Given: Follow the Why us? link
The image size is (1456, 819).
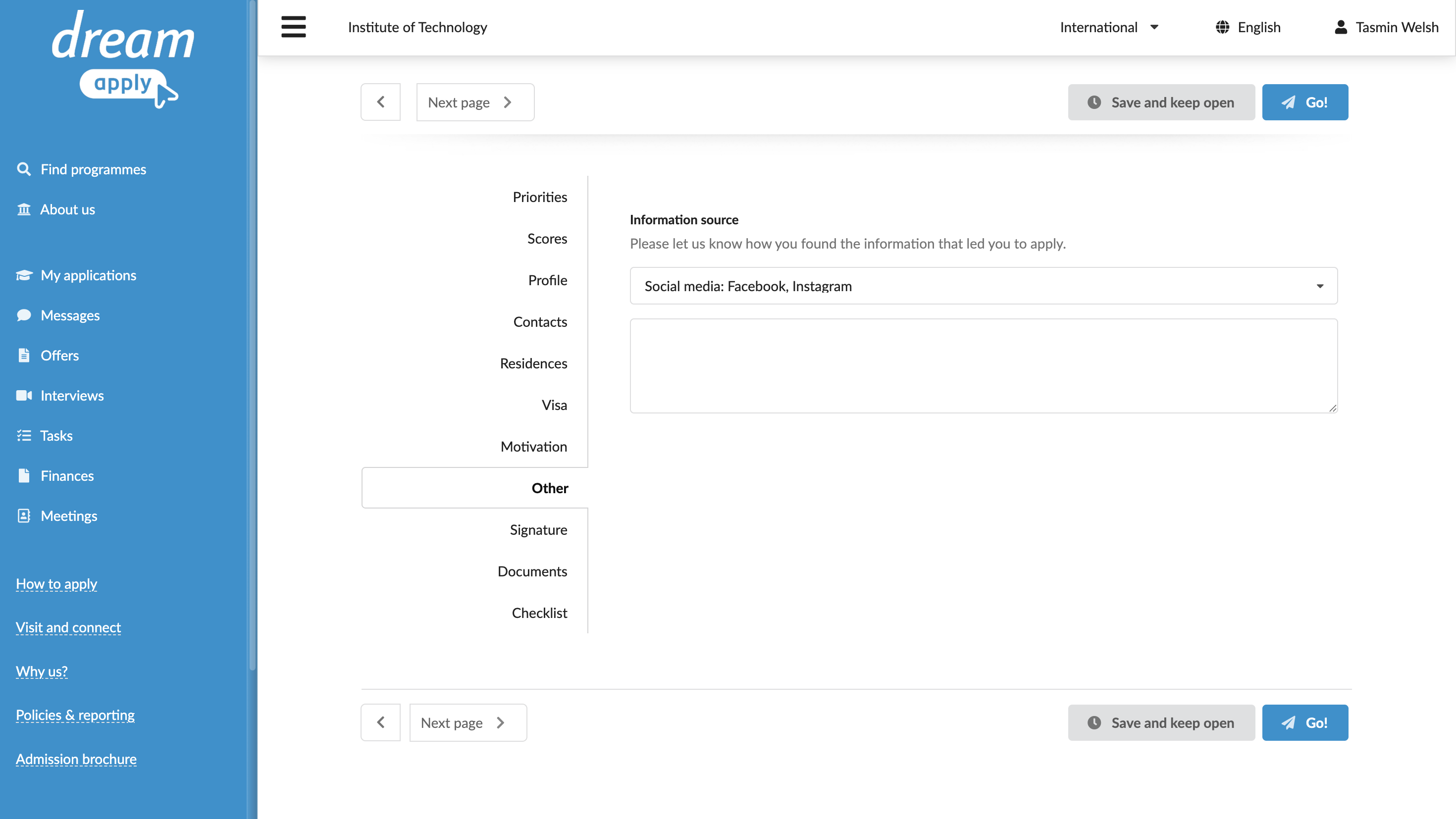Looking at the screenshot, I should pos(42,671).
